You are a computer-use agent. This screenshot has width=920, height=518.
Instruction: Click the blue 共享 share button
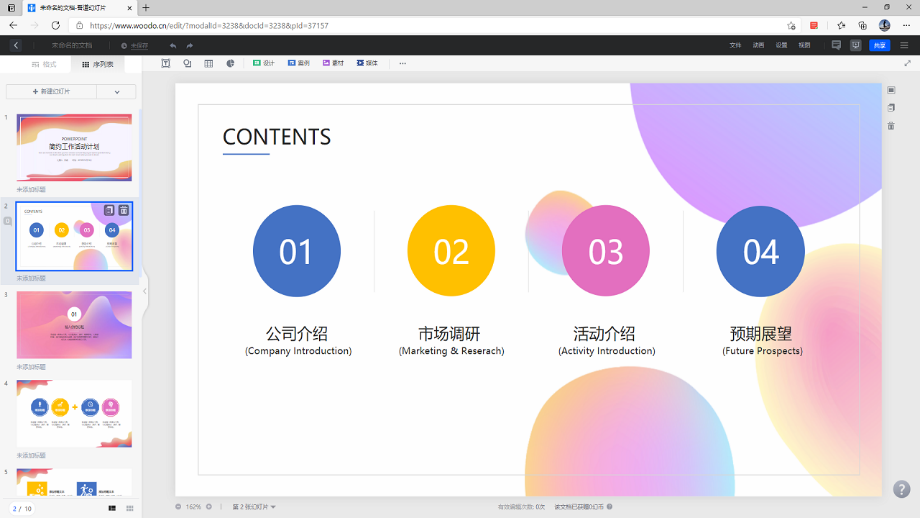(879, 45)
